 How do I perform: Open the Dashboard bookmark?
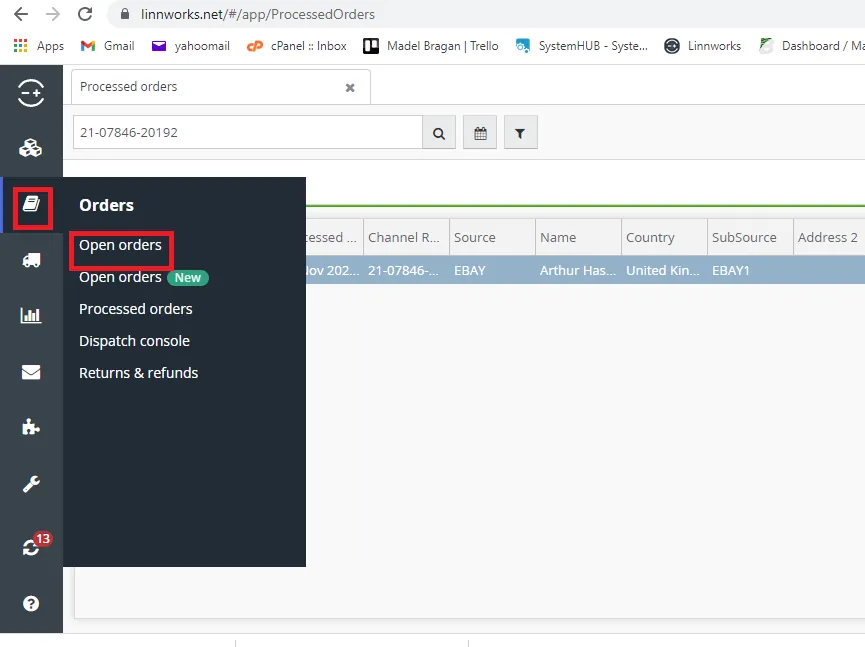point(811,46)
